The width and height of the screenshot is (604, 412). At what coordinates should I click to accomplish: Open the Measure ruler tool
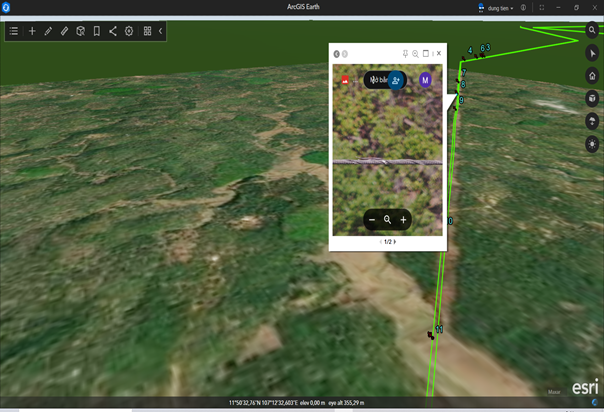pos(64,31)
